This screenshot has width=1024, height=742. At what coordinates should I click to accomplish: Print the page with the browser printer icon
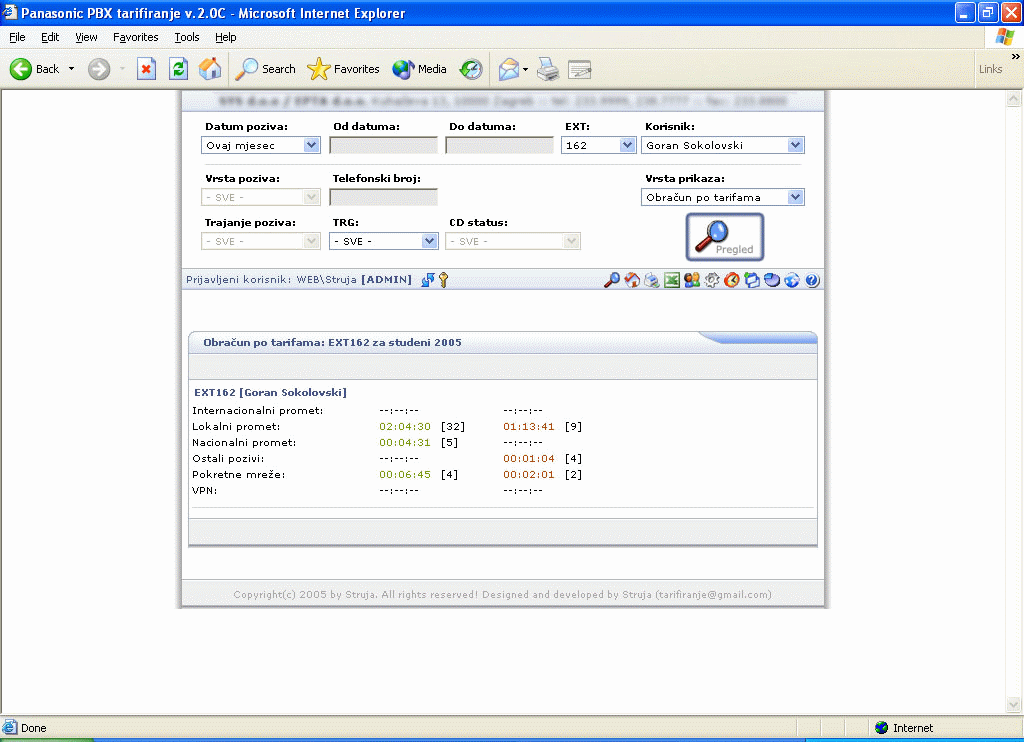(548, 69)
